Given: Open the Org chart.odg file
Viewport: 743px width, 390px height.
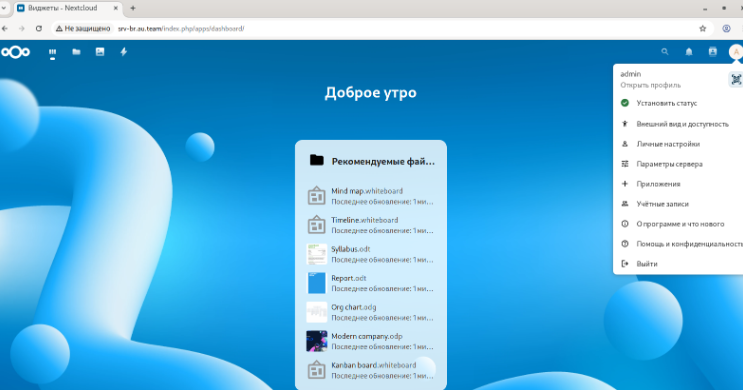Looking at the screenshot, I should (371, 312).
